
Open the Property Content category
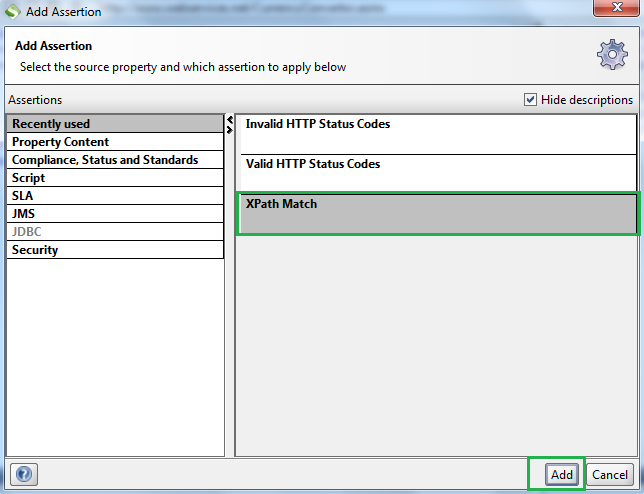(x=115, y=142)
